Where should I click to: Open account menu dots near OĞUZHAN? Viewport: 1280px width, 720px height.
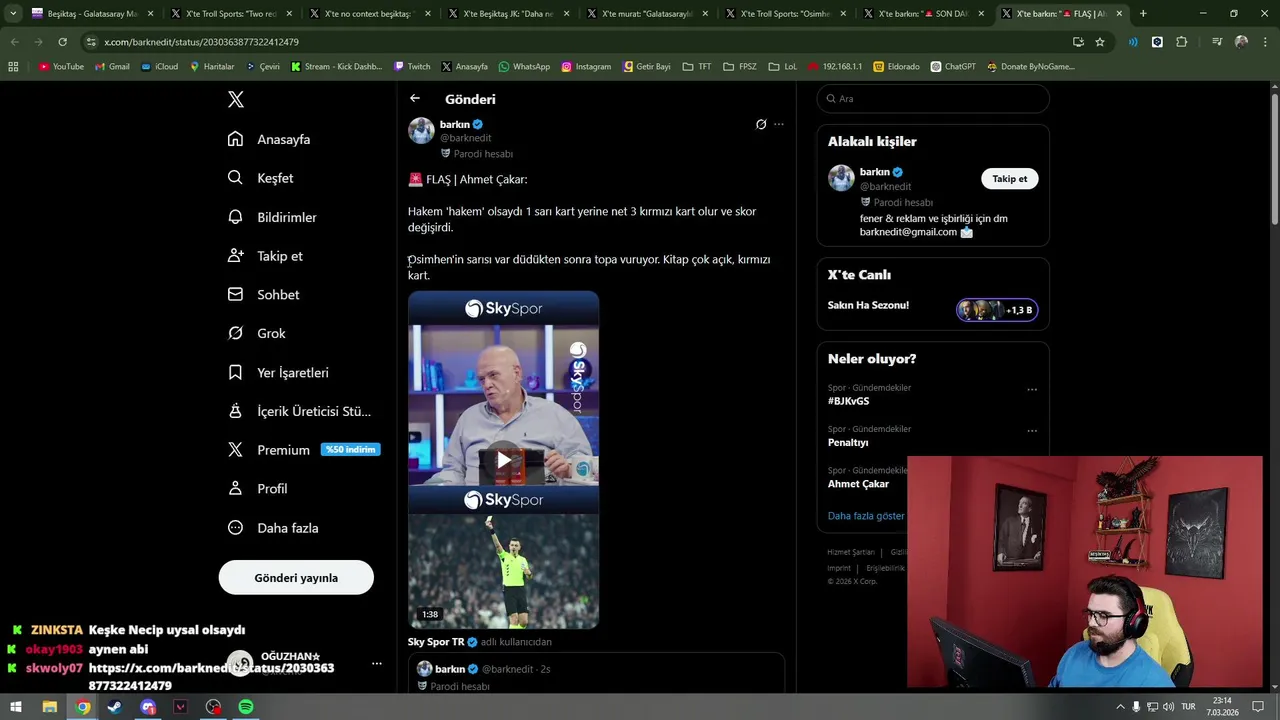[377, 663]
